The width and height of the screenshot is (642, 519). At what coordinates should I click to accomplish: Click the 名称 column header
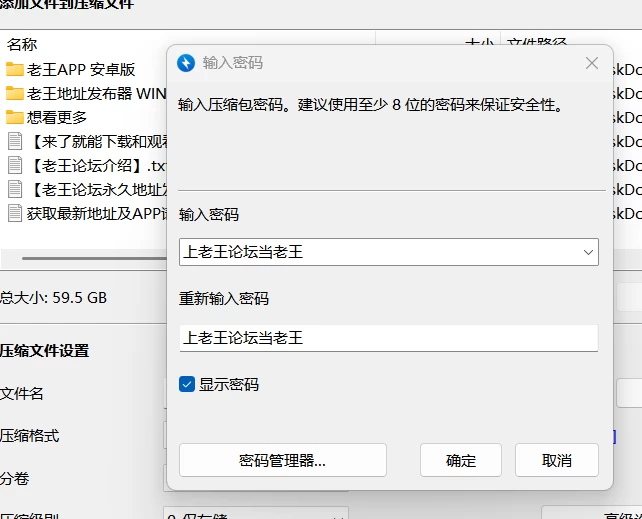[x=22, y=44]
